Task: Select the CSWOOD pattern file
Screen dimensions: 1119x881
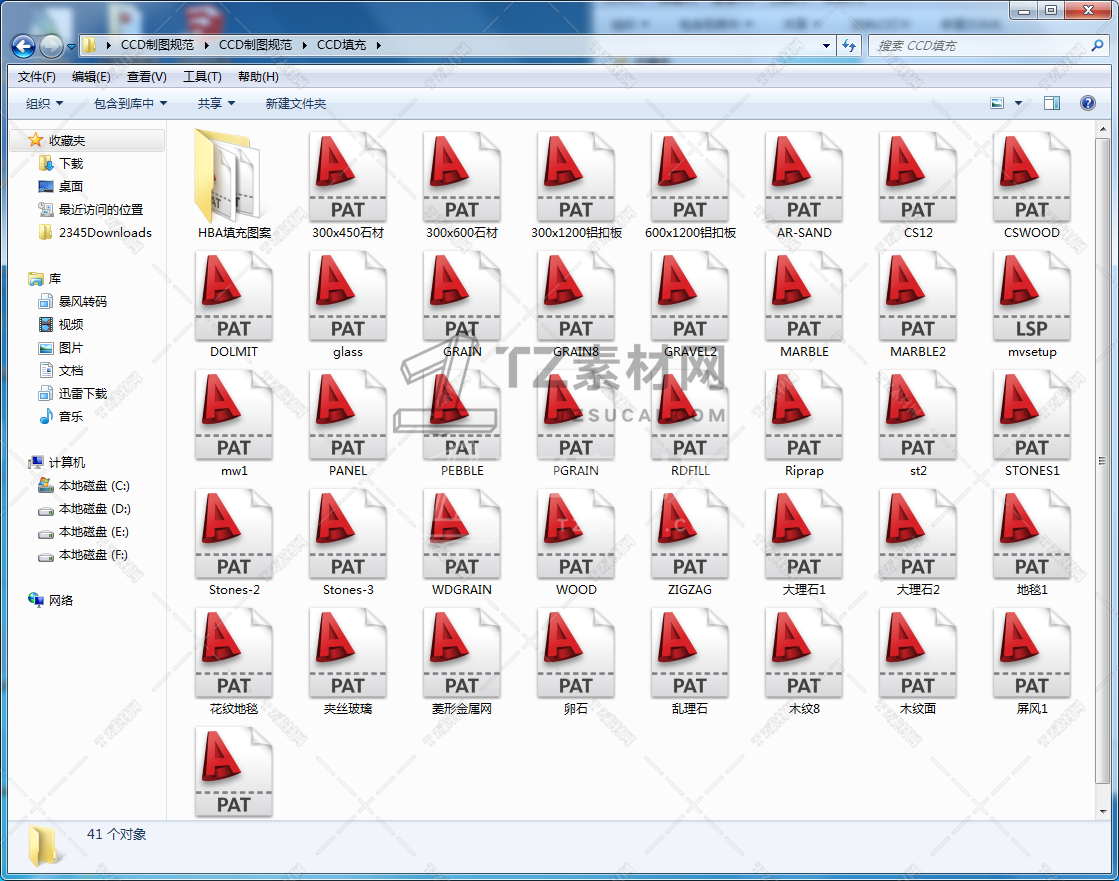Action: click(x=1032, y=185)
